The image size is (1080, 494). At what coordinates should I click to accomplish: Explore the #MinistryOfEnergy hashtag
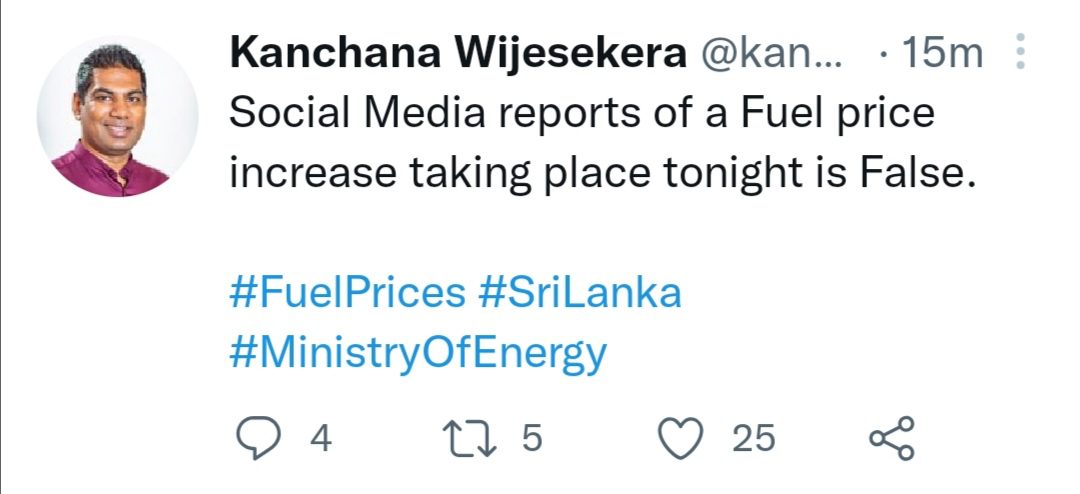tap(418, 353)
